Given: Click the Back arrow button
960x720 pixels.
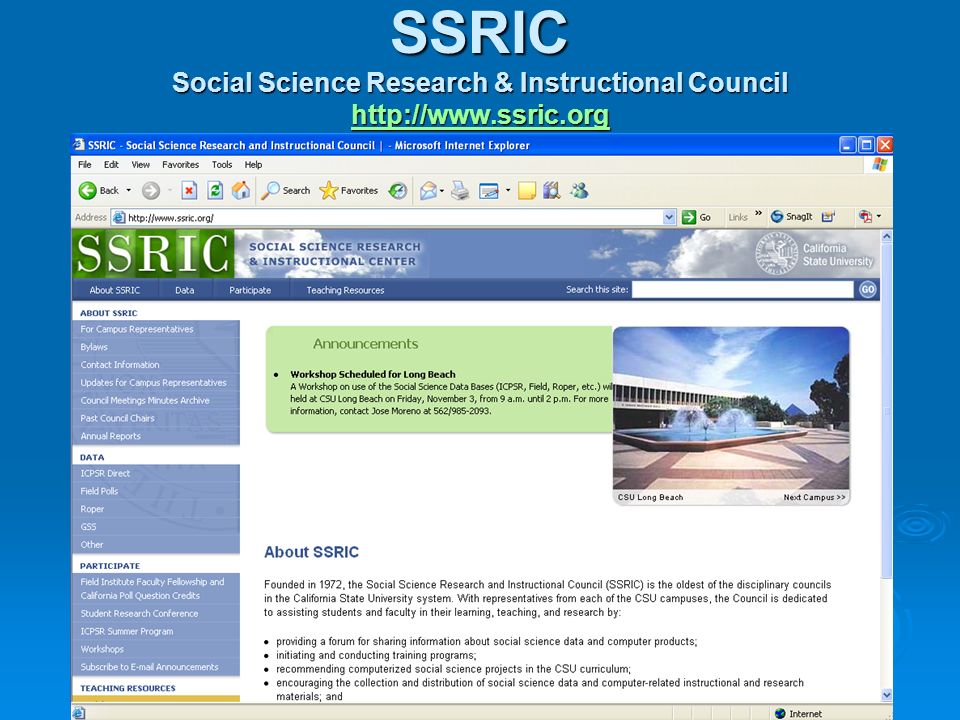Looking at the screenshot, I should (88, 191).
